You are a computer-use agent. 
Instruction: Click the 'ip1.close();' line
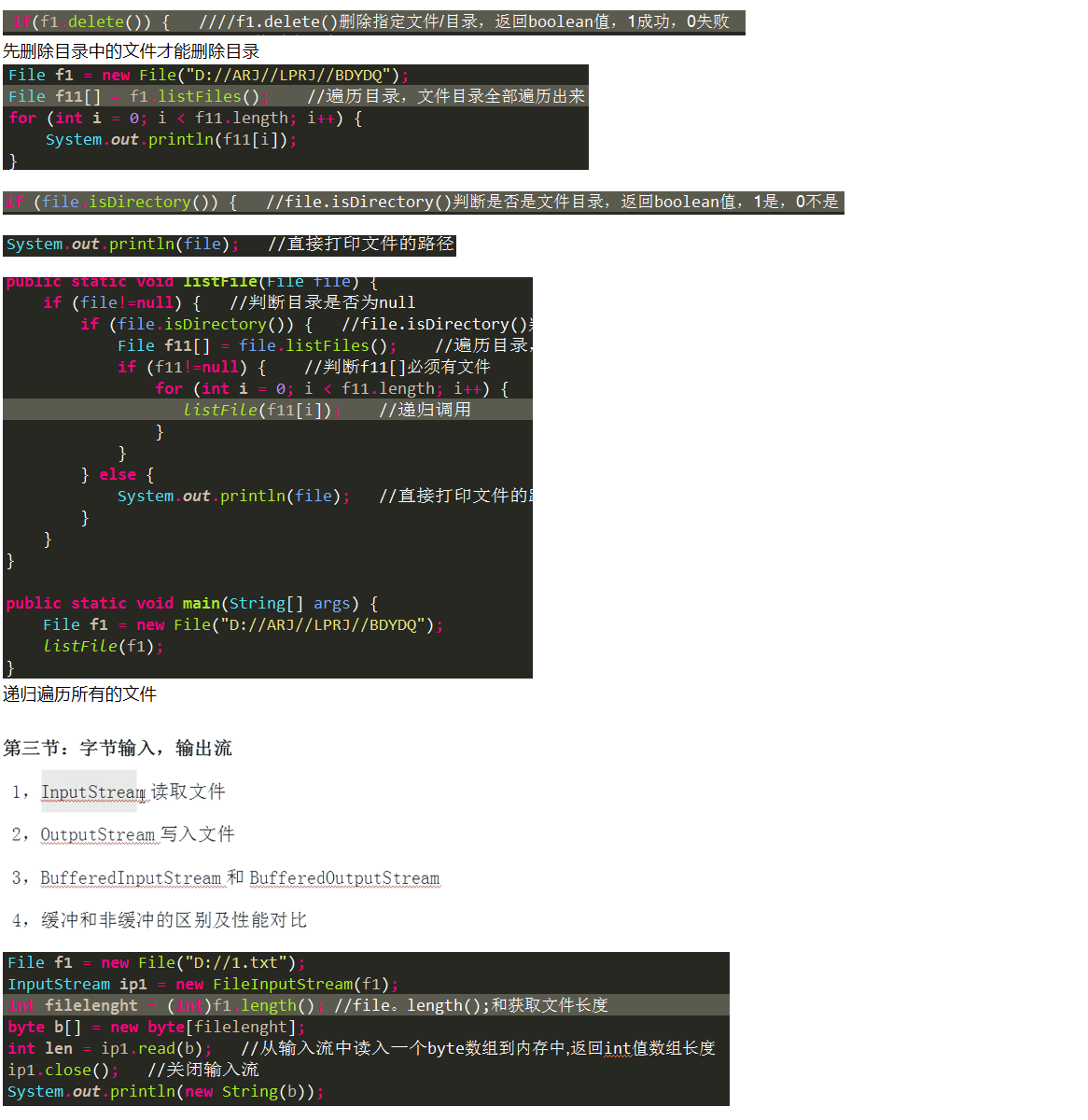point(63,1071)
